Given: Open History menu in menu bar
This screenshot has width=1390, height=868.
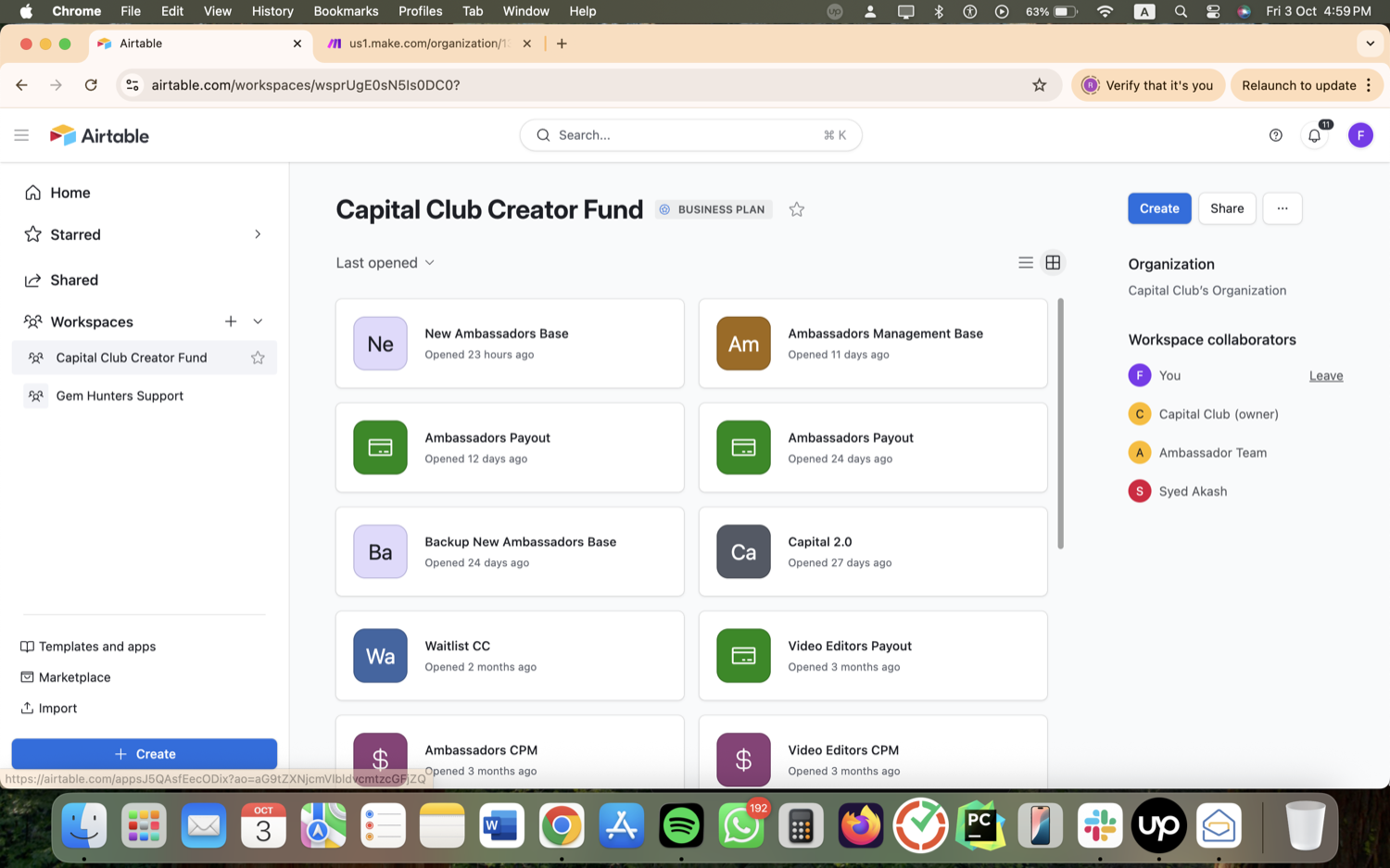Looking at the screenshot, I should (272, 11).
